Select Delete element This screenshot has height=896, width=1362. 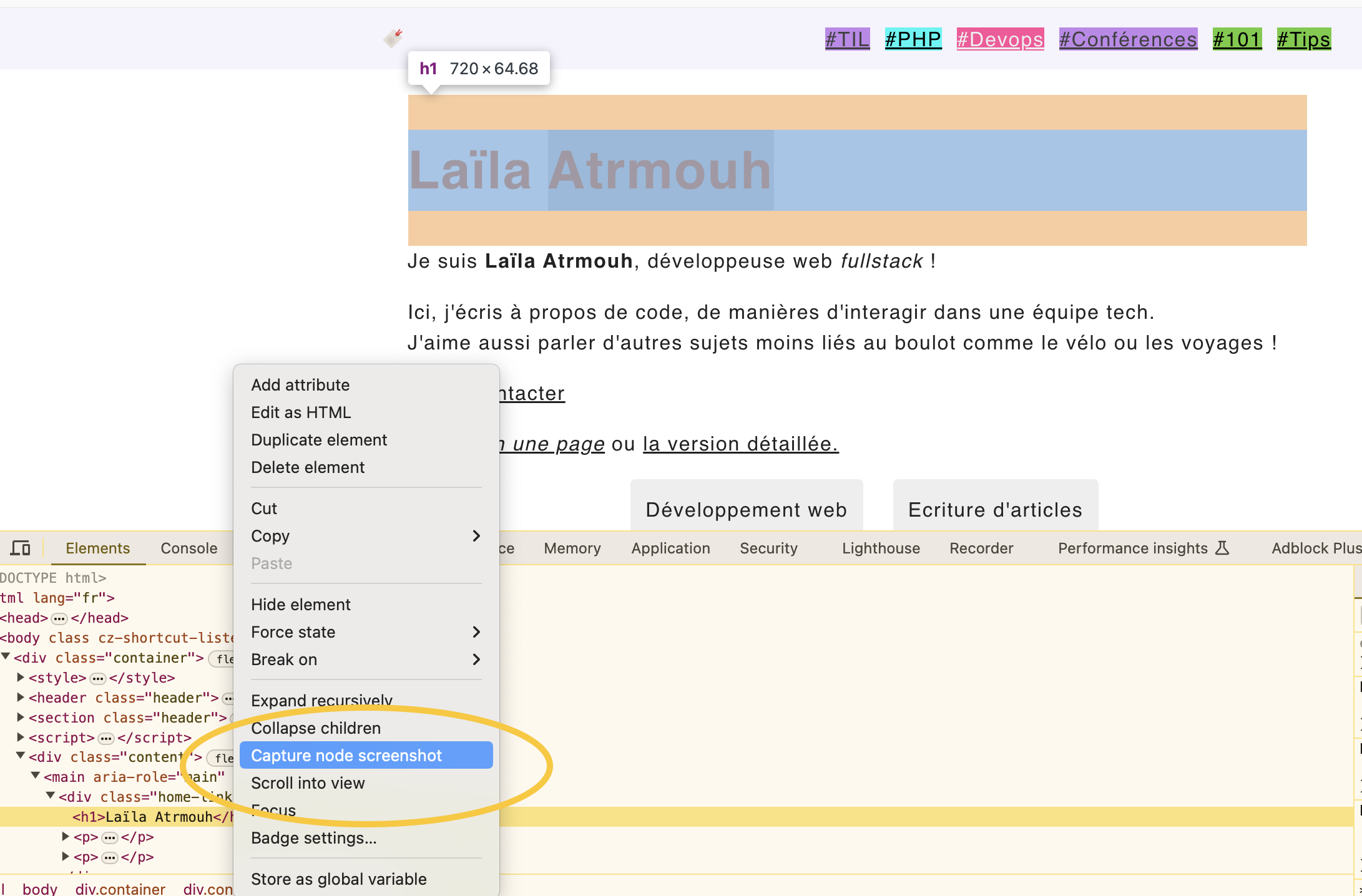click(x=366, y=467)
